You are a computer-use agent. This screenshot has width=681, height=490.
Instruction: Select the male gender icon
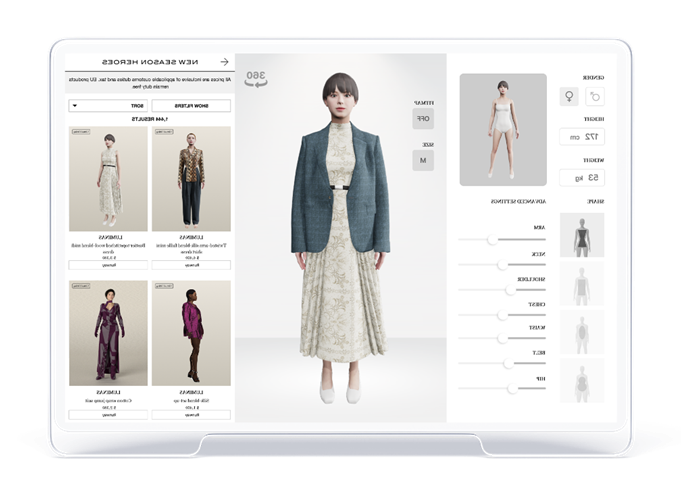595,97
